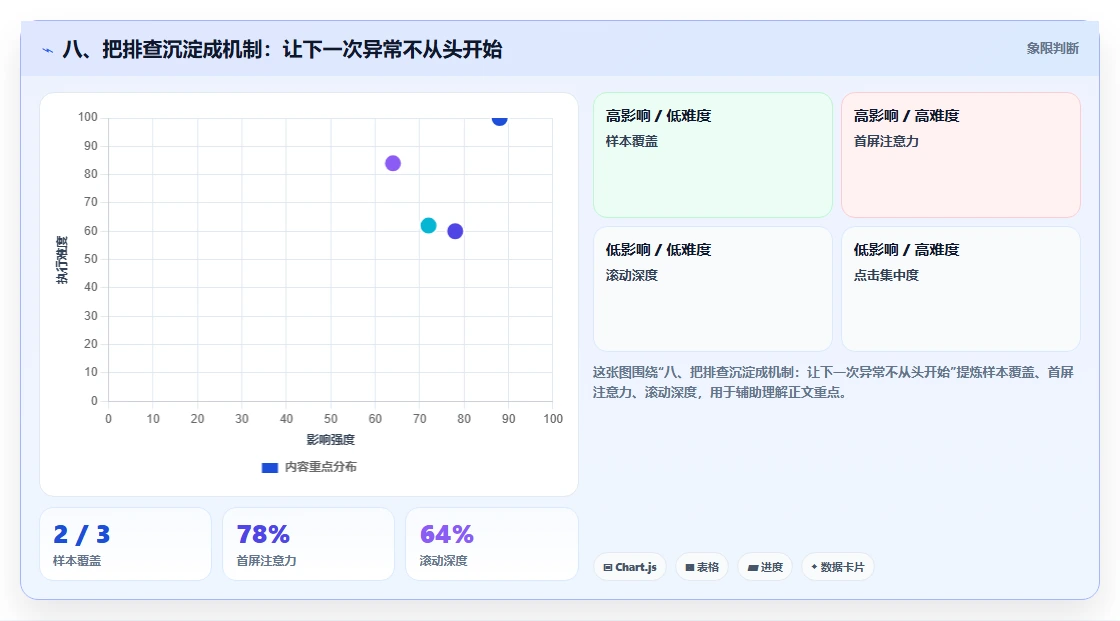Click the purple data point in the scatter chart
1120x621 pixels.
click(393, 164)
